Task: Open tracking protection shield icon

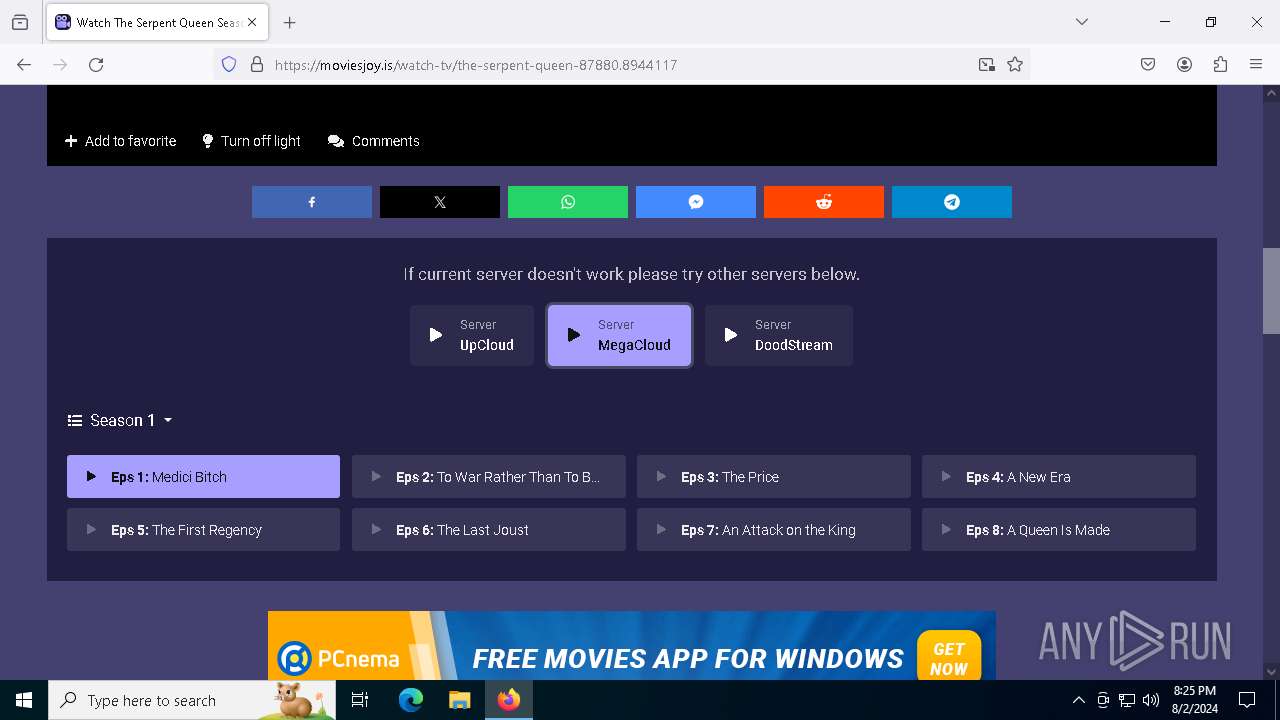Action: point(229,64)
